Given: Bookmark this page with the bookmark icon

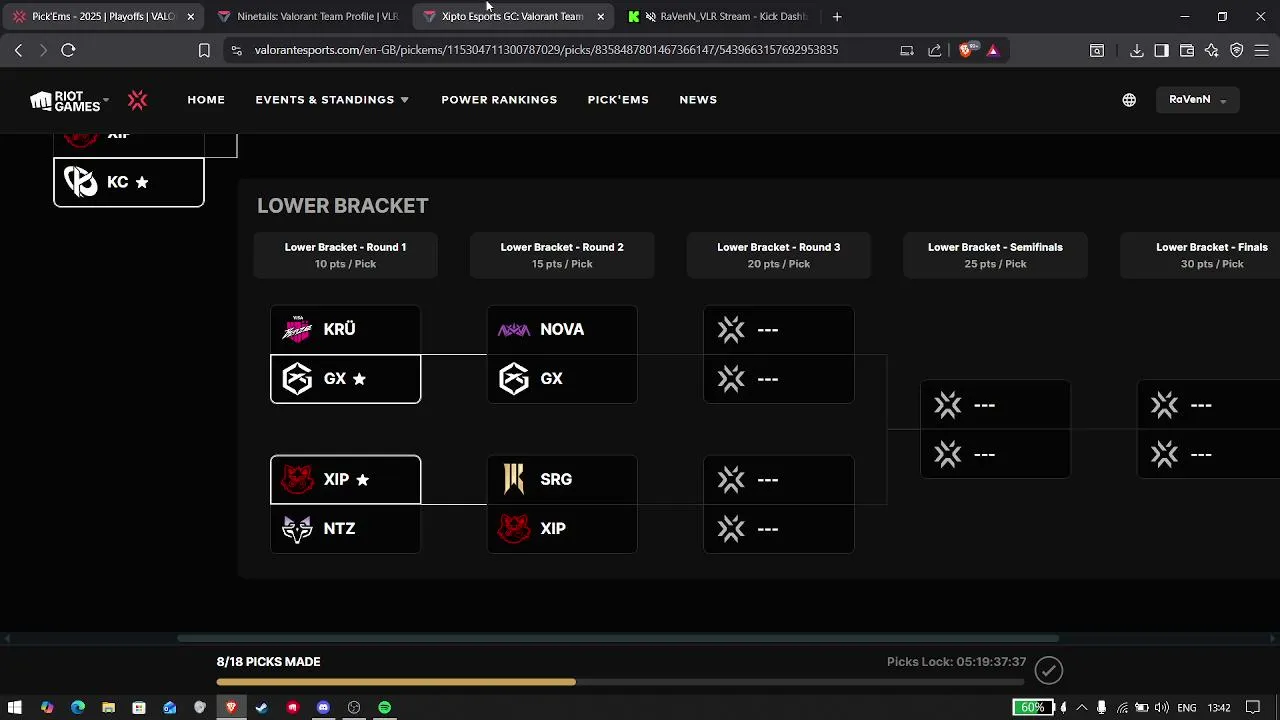Looking at the screenshot, I should pos(204,50).
